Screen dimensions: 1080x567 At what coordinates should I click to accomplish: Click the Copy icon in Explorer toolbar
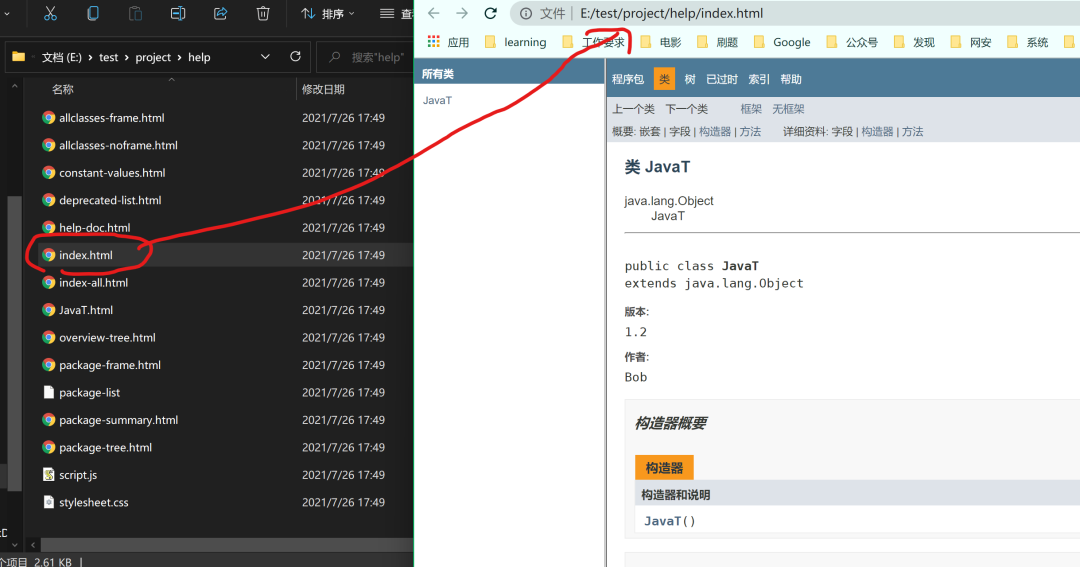tap(92, 13)
